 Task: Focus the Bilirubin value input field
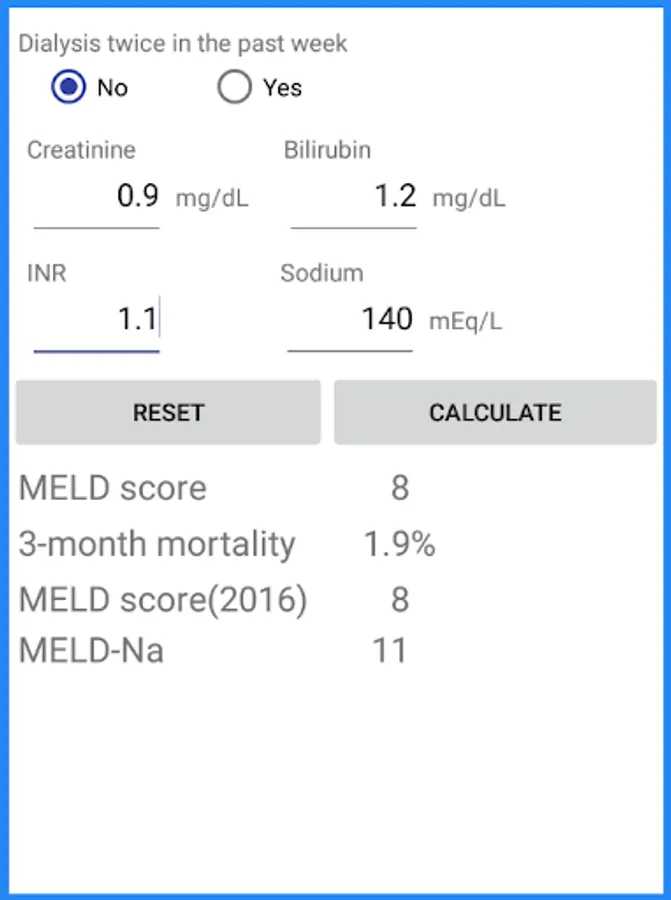pyautogui.click(x=354, y=197)
